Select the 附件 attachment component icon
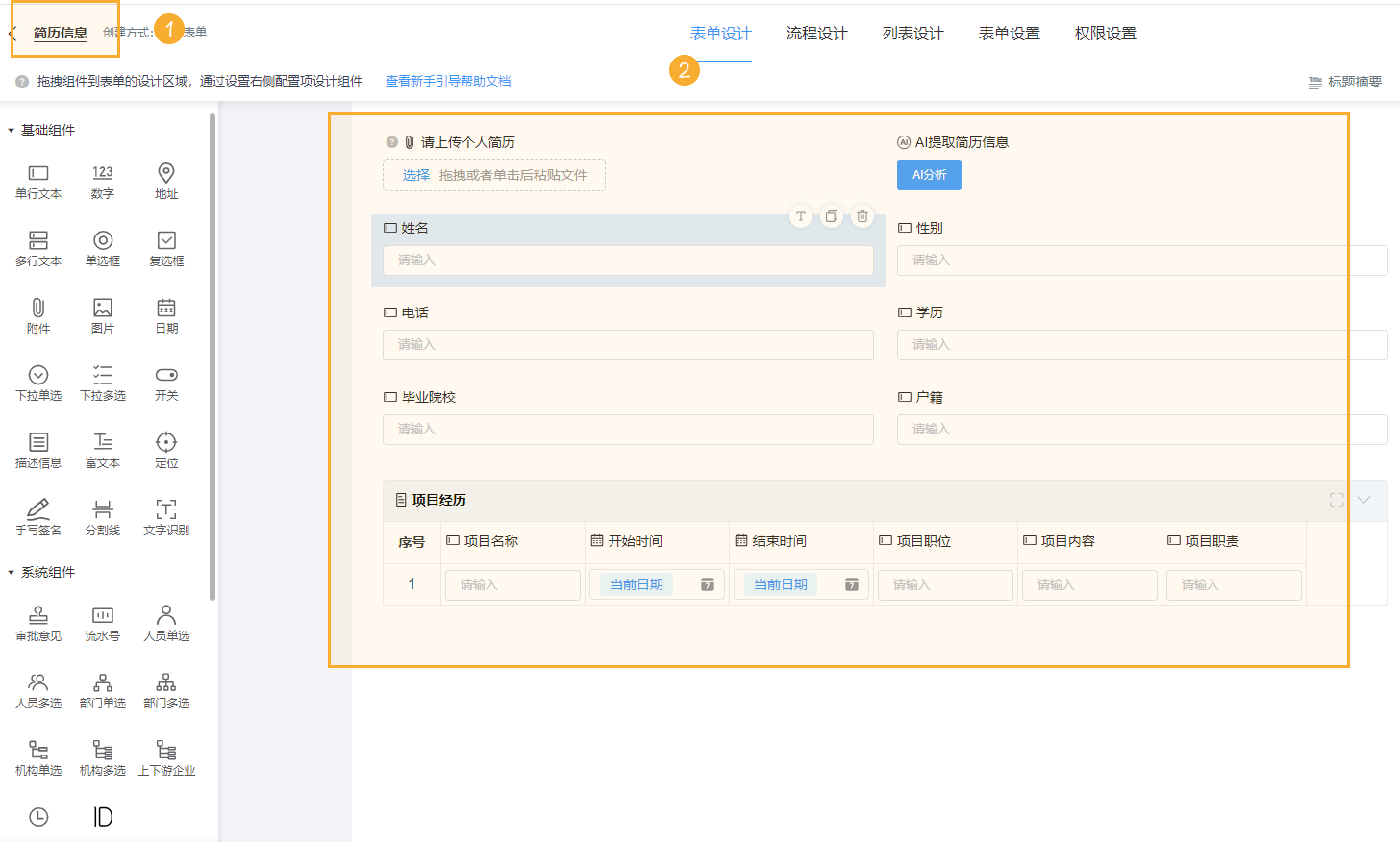Screen dimensions: 1400x842 click(38, 314)
